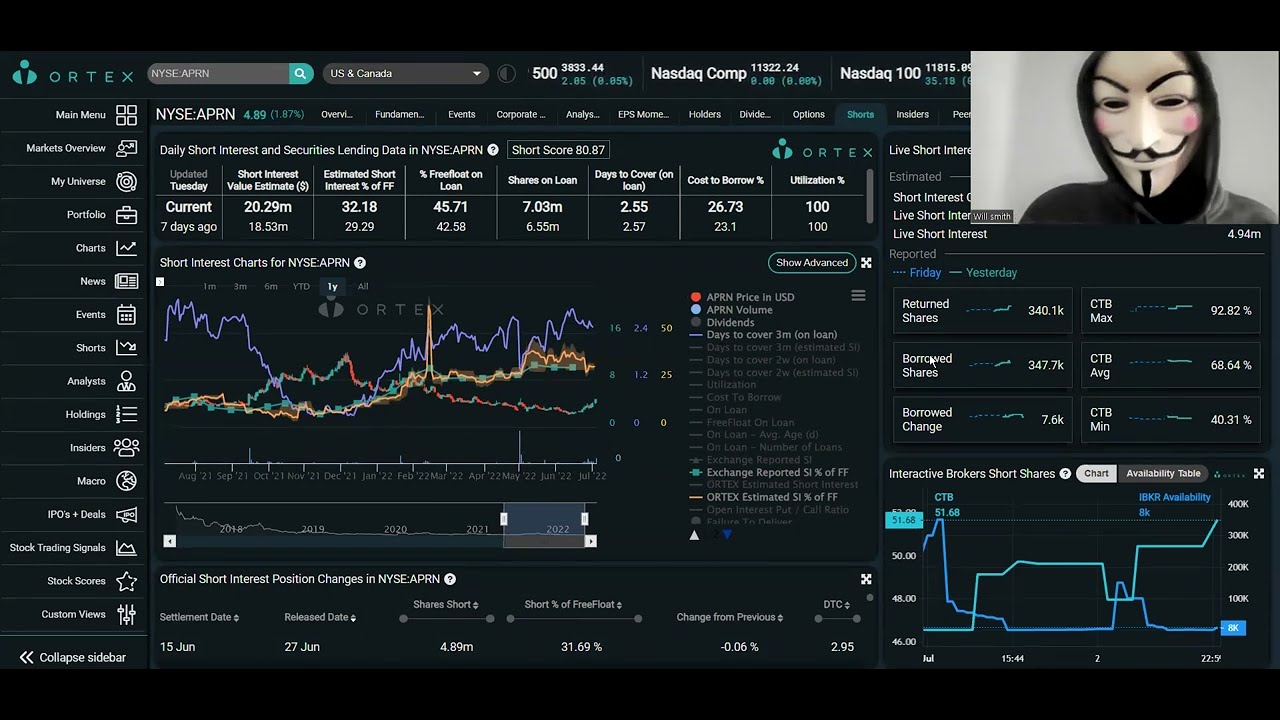The width and height of the screenshot is (1280, 720).
Task: Toggle Exchange Reported SI % of FF series
Action: point(769,472)
